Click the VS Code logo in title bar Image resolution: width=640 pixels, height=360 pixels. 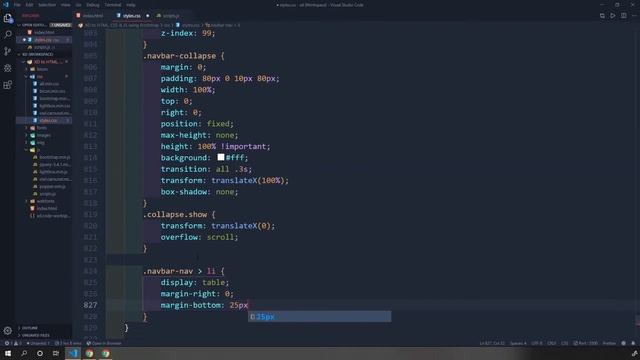point(5,5)
